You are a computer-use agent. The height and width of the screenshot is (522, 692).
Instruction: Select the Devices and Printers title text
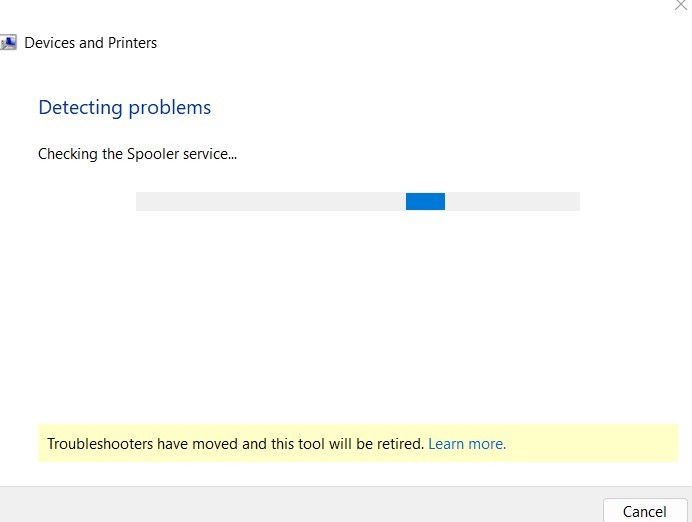coord(90,43)
